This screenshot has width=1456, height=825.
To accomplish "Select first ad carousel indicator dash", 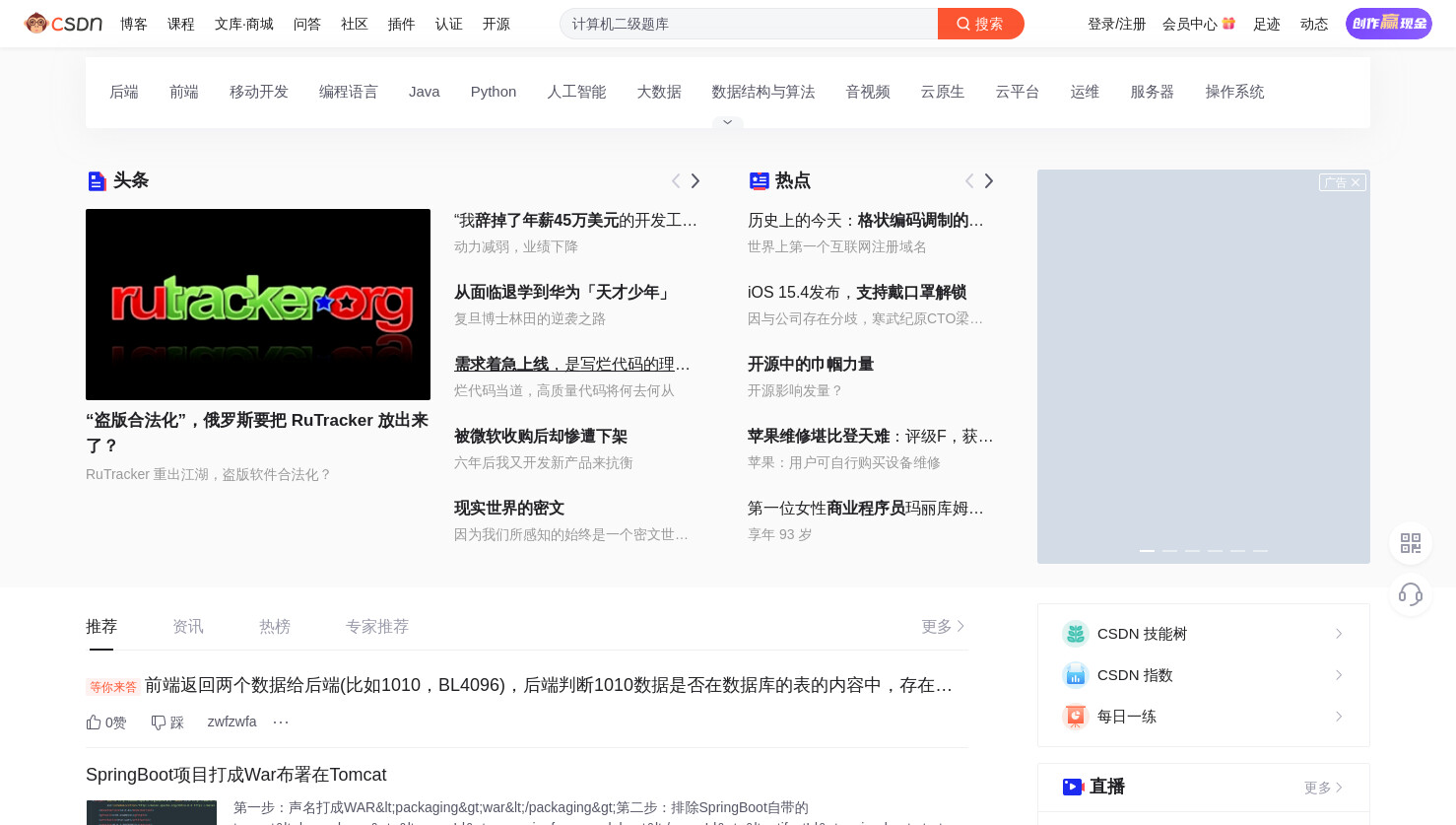I will coord(1147,551).
